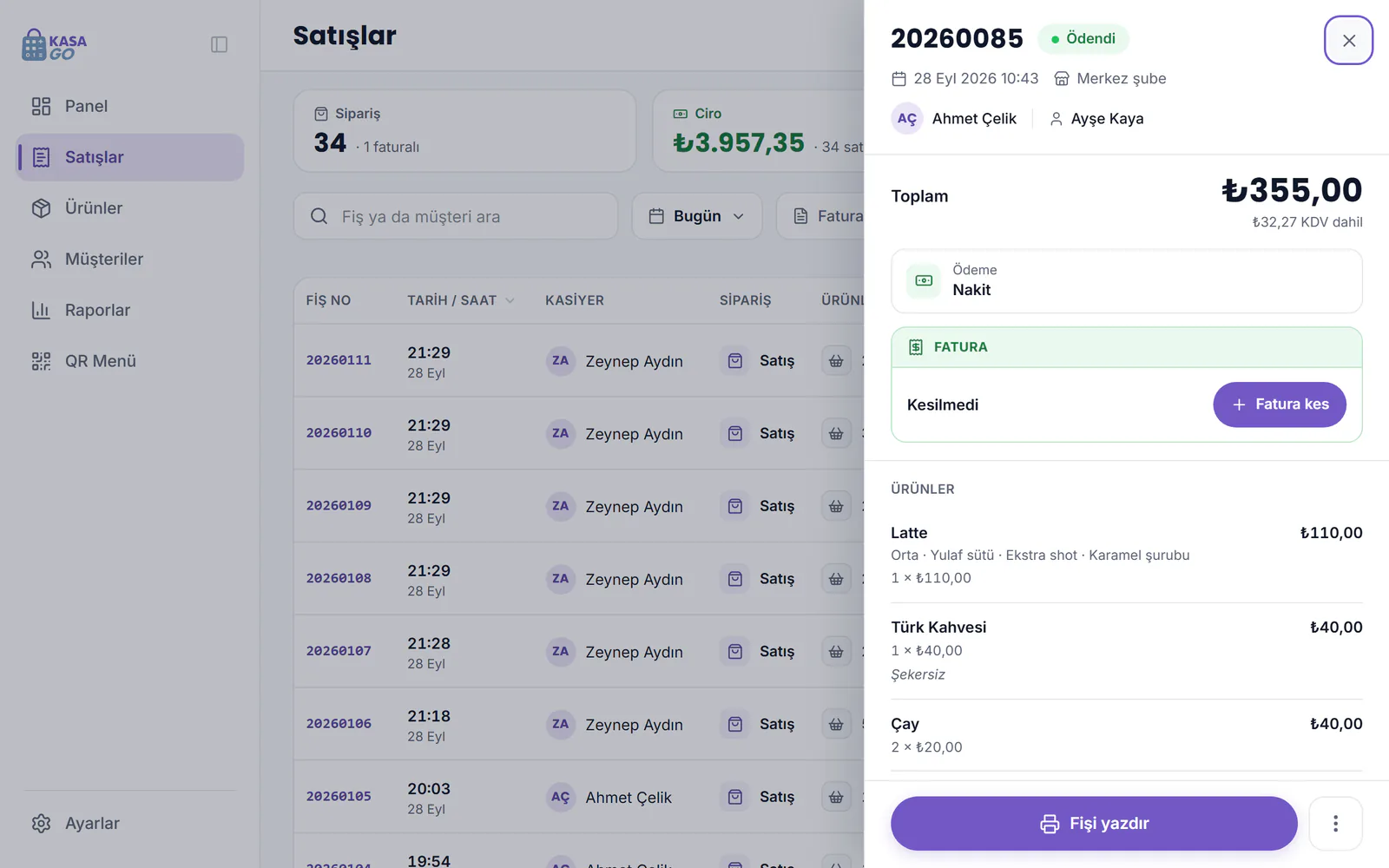This screenshot has width=1389, height=868.
Task: Close the receipt detail panel
Action: [1348, 40]
